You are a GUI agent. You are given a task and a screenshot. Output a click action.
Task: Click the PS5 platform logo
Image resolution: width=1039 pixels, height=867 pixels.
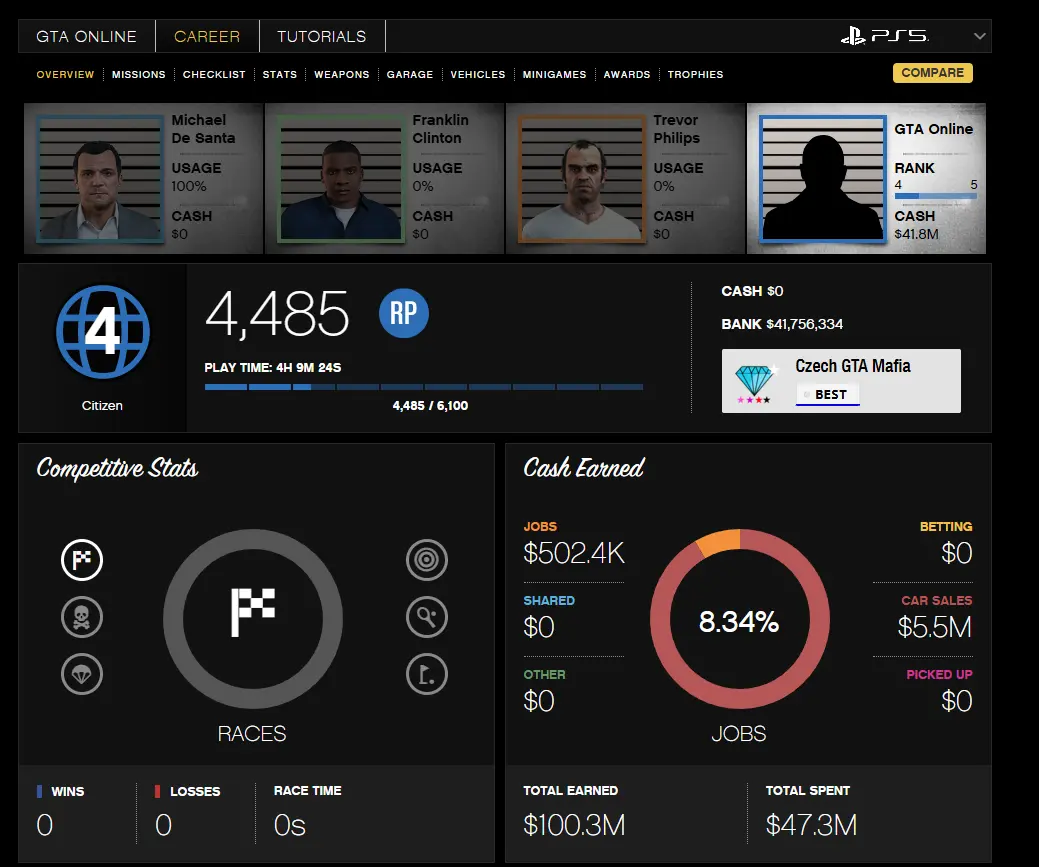click(x=885, y=36)
